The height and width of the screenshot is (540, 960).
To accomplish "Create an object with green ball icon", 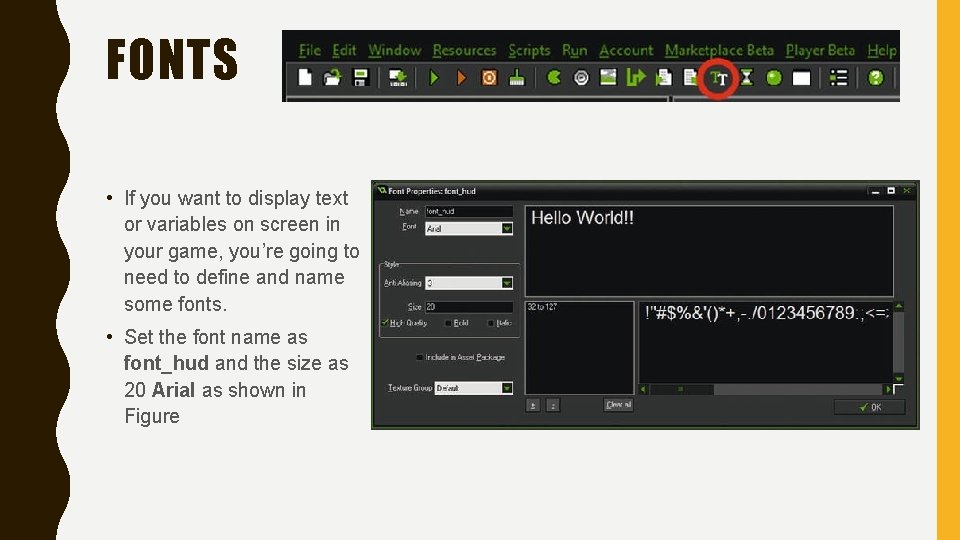I will [774, 78].
